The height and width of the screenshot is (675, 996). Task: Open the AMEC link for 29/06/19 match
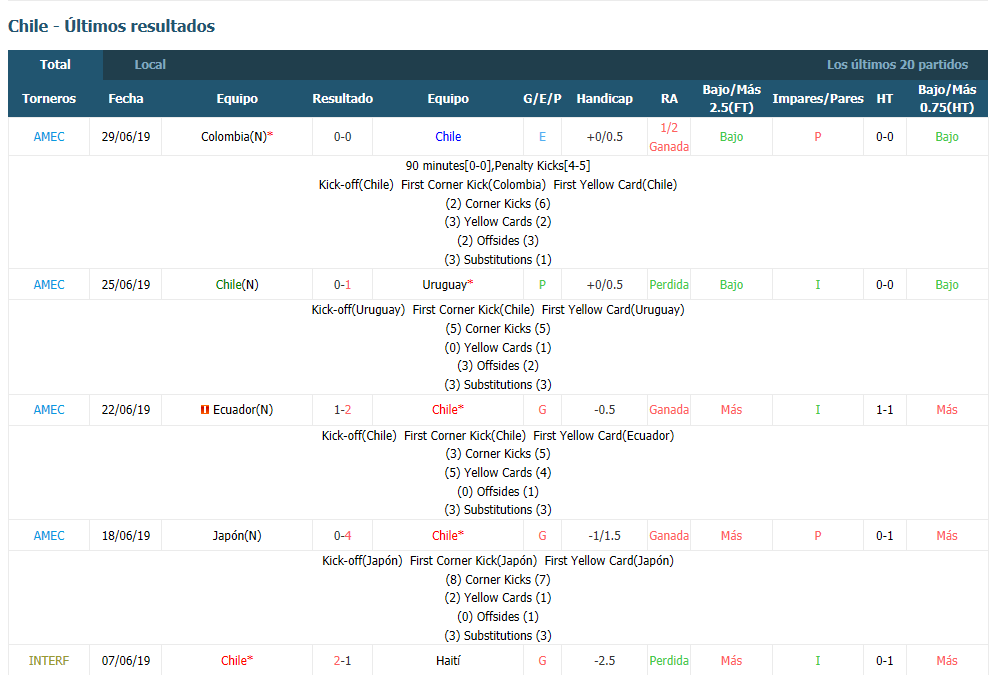[x=49, y=137]
